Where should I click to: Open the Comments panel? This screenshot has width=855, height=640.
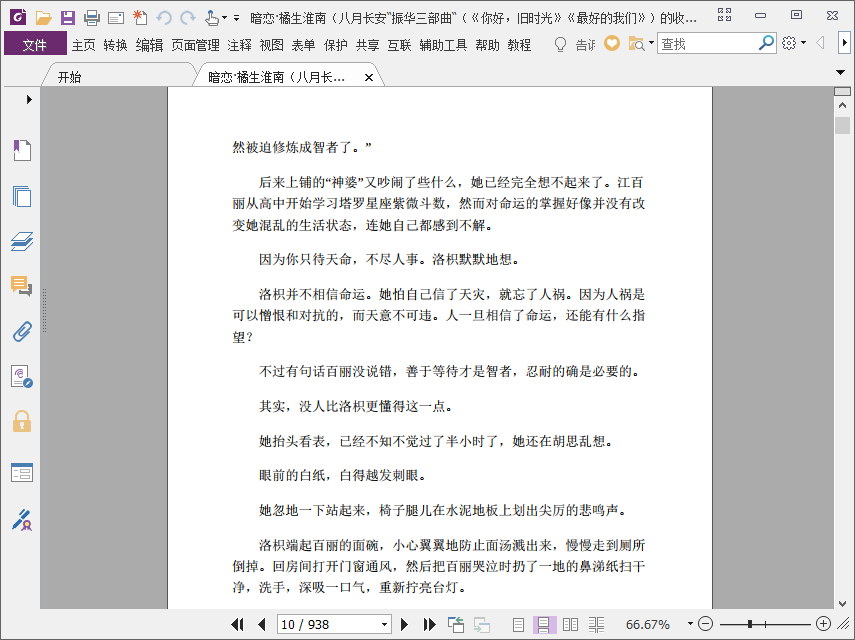point(22,286)
